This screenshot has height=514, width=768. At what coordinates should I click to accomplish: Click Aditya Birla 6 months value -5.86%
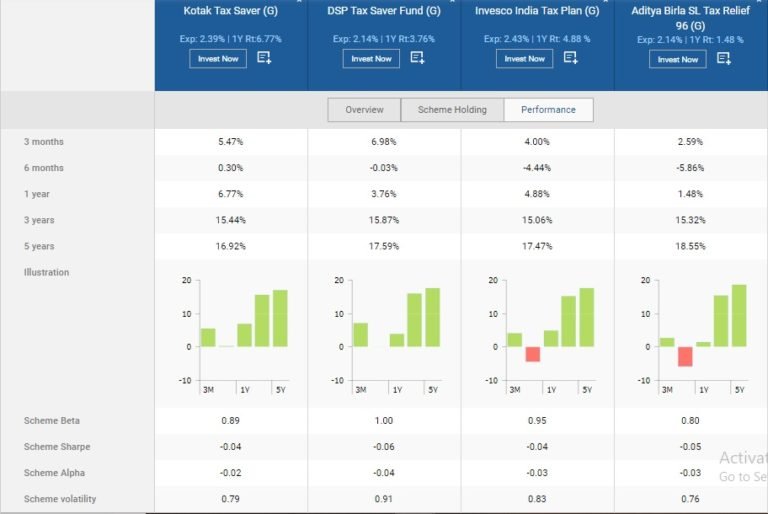[x=691, y=168]
